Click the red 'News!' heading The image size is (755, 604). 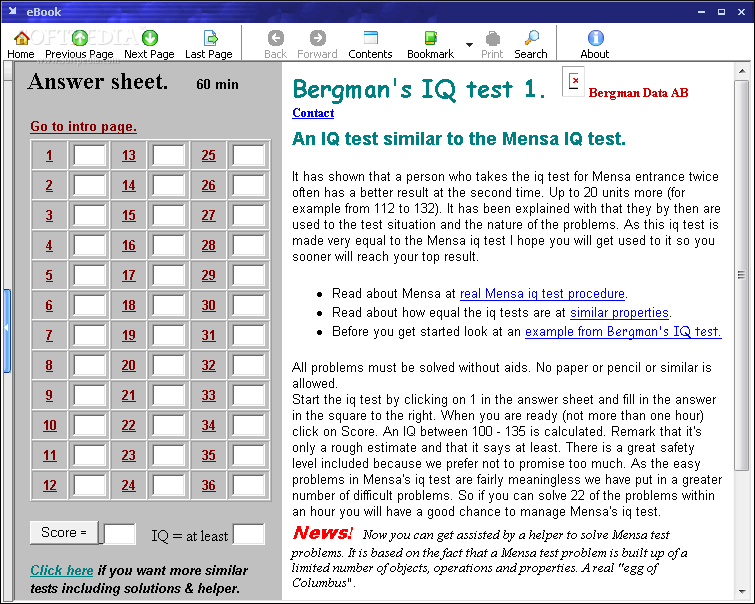tap(323, 533)
